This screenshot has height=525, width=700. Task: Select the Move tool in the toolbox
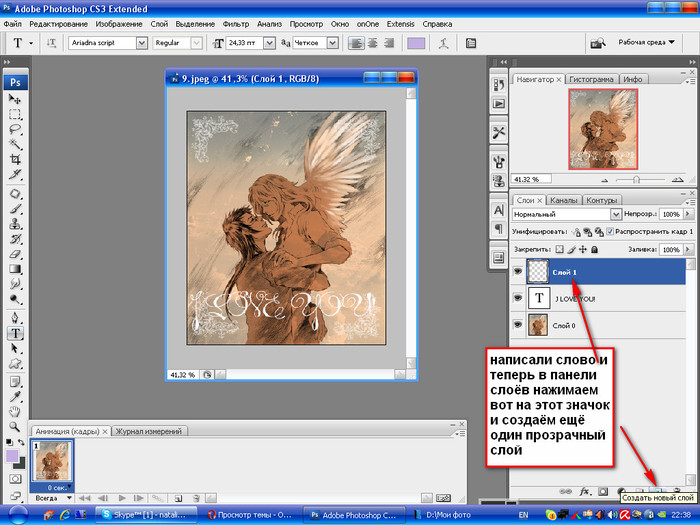[16, 100]
